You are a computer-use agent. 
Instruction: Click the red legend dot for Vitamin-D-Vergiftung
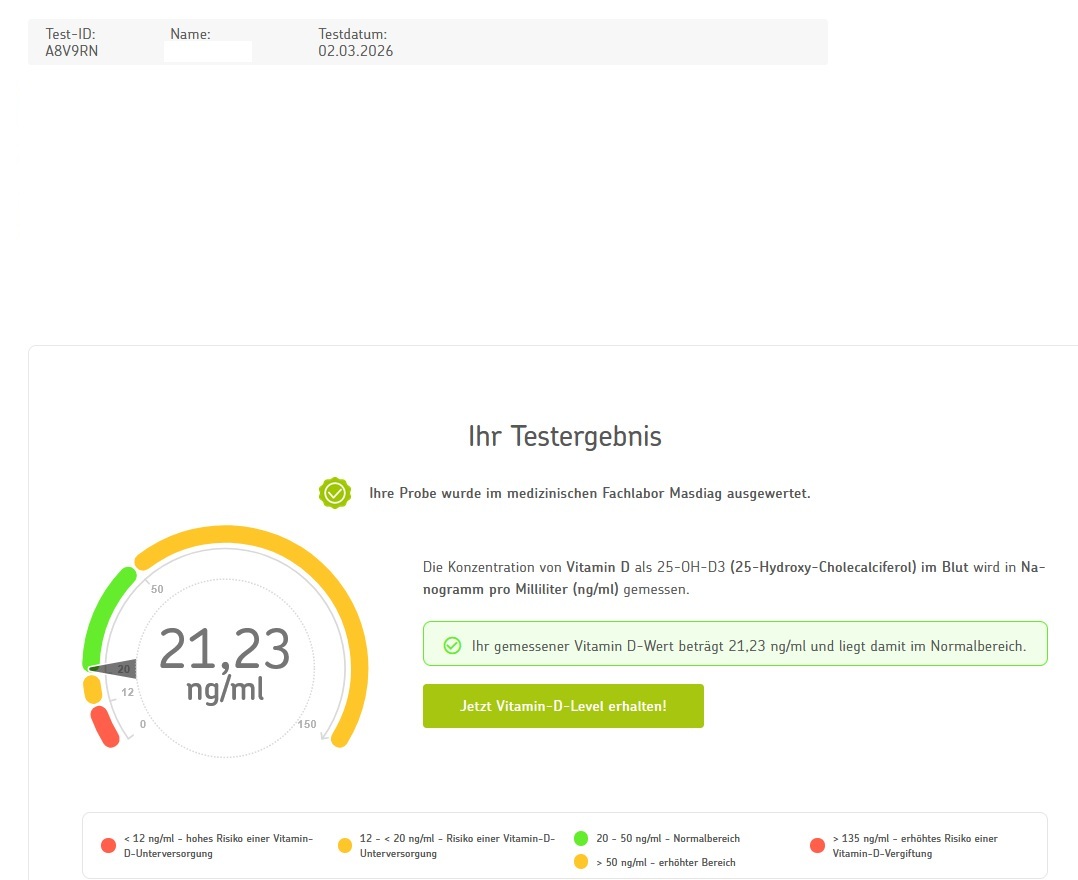point(817,846)
